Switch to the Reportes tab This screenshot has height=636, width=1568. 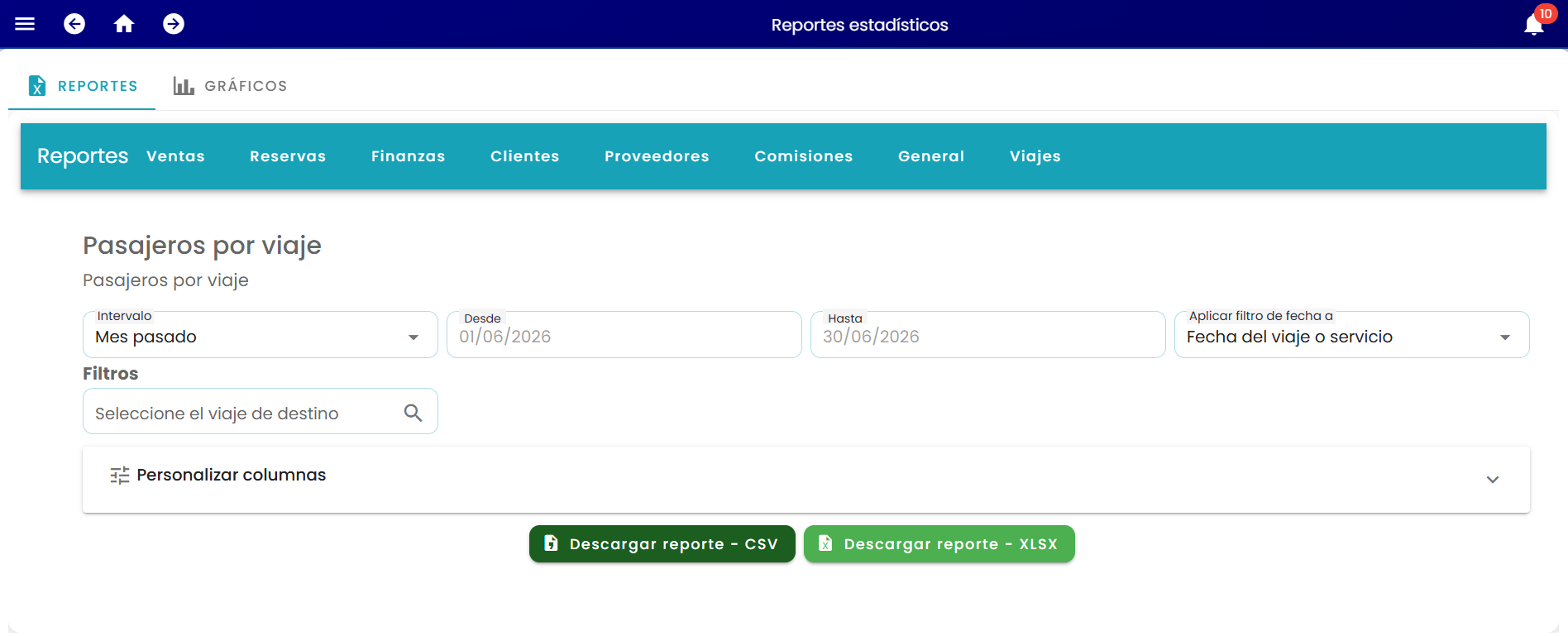click(82, 86)
